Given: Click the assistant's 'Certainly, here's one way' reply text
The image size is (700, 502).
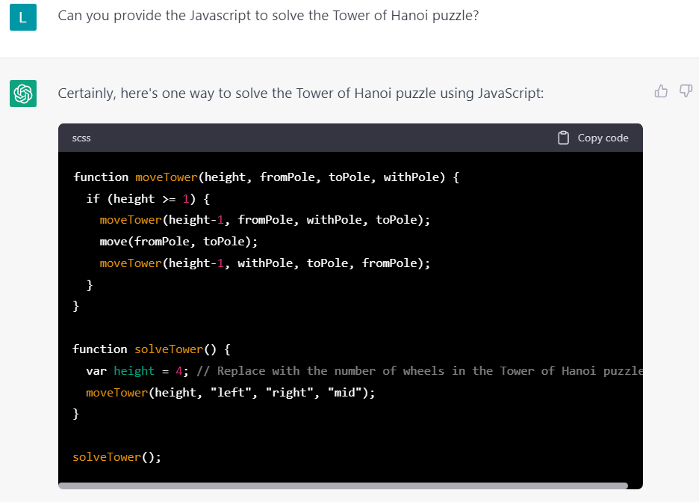Looking at the screenshot, I should (300, 93).
